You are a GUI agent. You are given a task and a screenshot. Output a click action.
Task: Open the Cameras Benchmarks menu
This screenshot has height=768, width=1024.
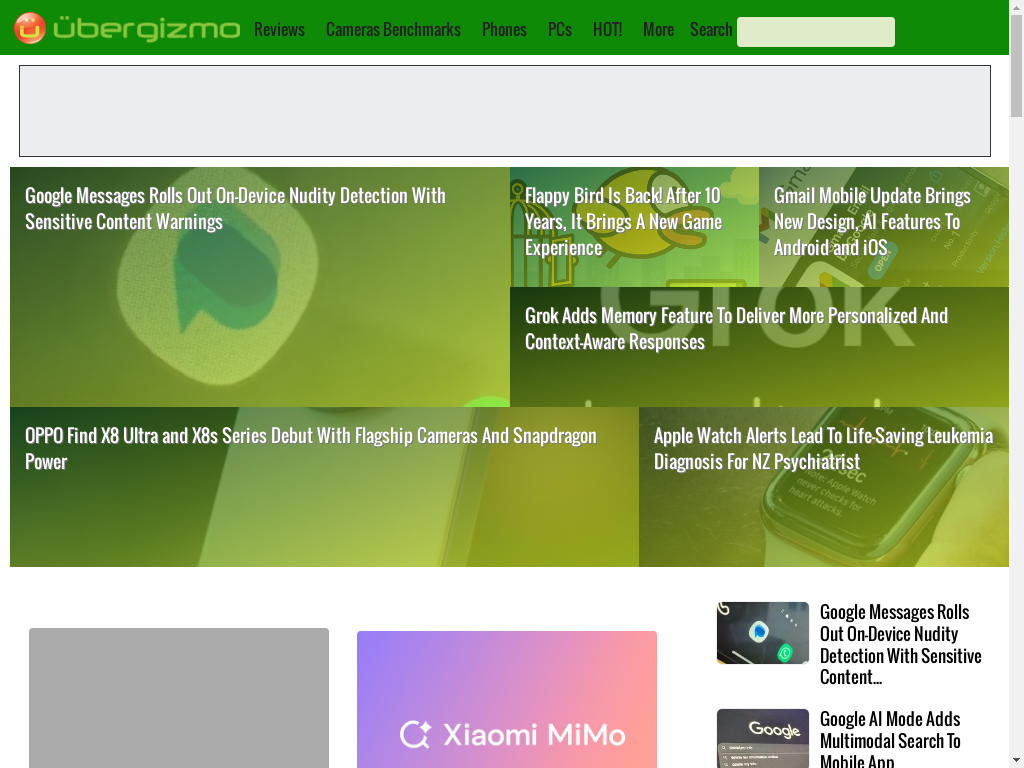tap(393, 29)
